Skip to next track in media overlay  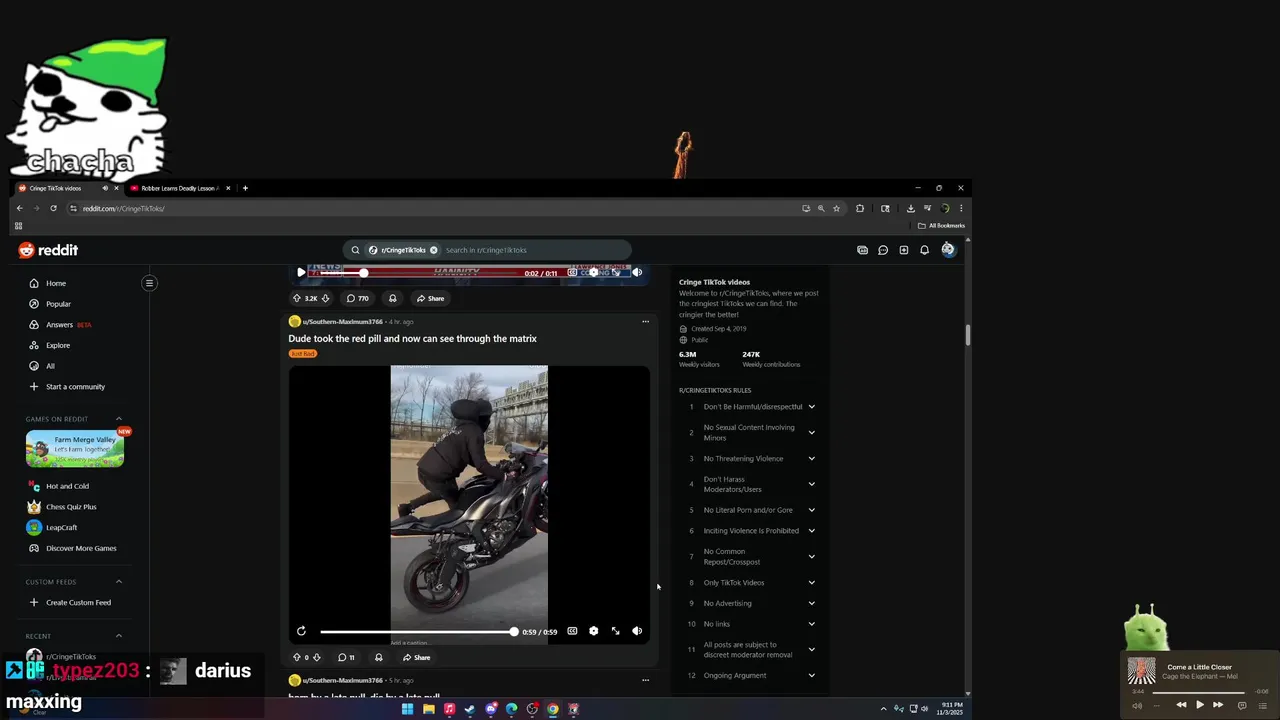(x=1218, y=705)
